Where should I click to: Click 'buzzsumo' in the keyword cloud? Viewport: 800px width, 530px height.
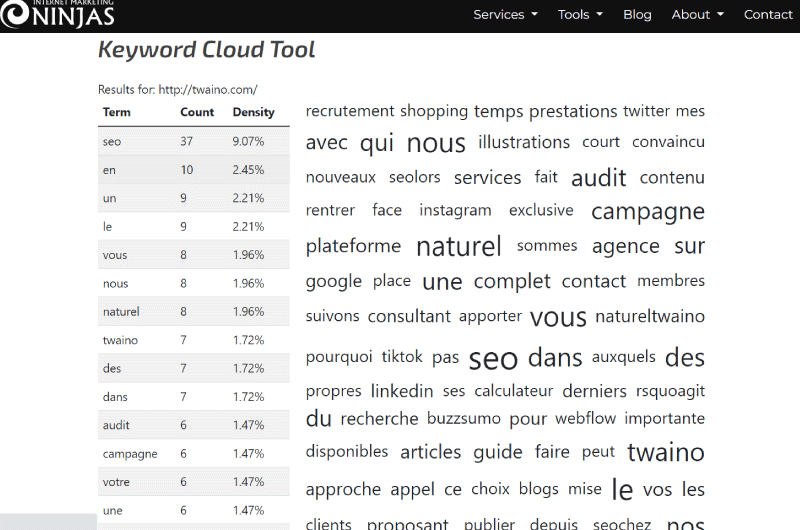(464, 418)
